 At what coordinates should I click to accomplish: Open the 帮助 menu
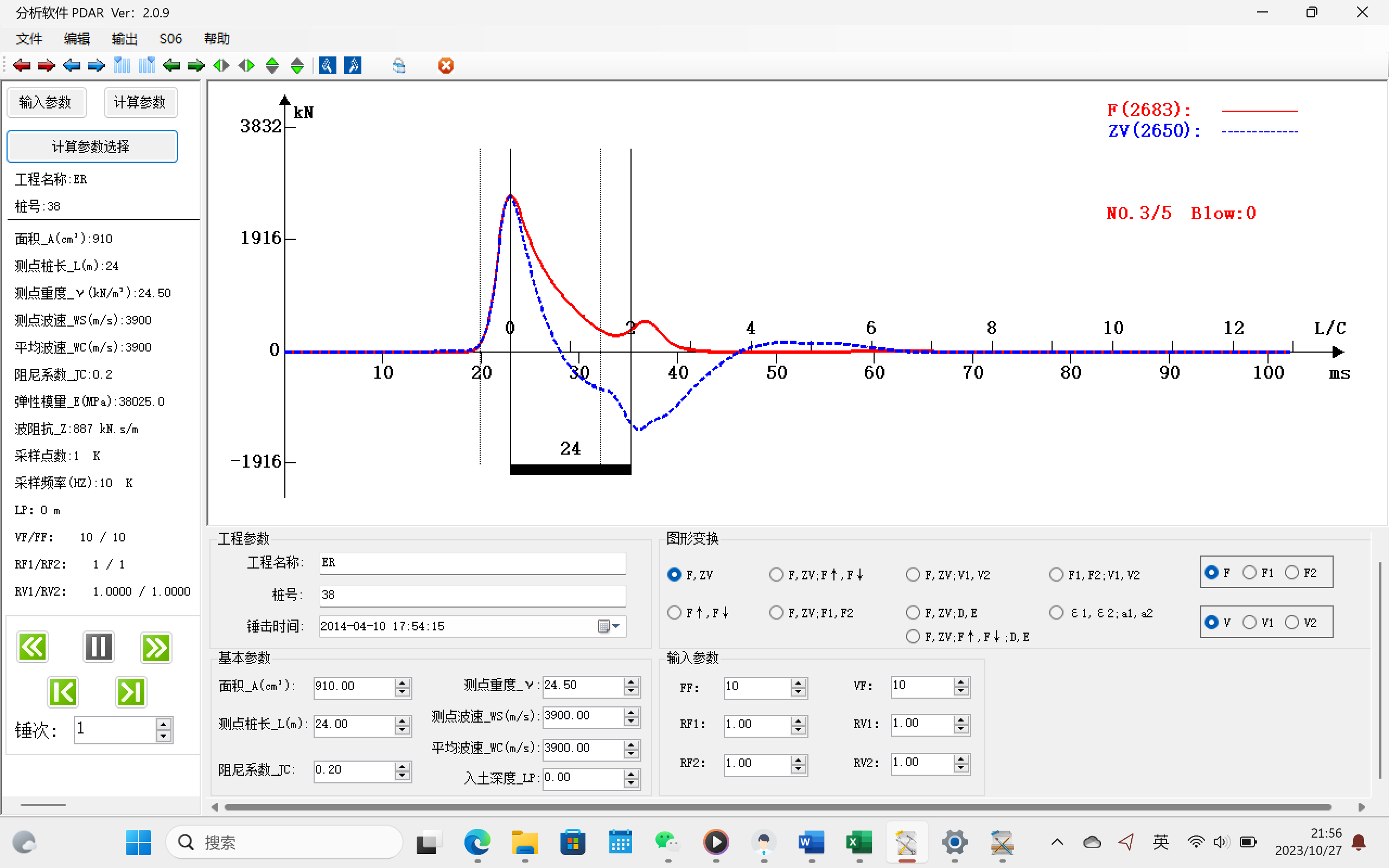tap(216, 39)
